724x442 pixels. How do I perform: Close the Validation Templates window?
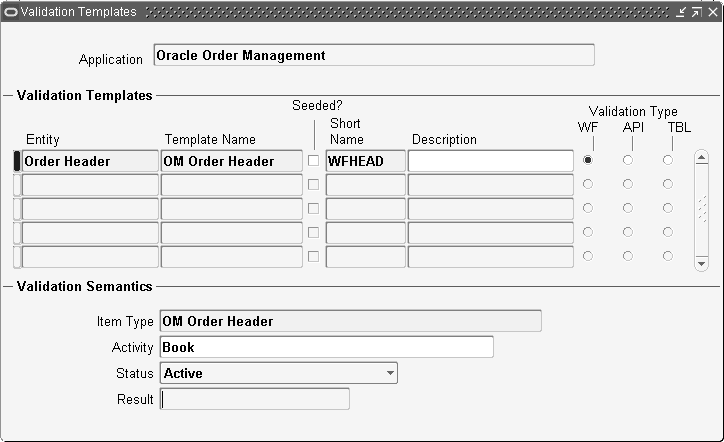point(712,12)
